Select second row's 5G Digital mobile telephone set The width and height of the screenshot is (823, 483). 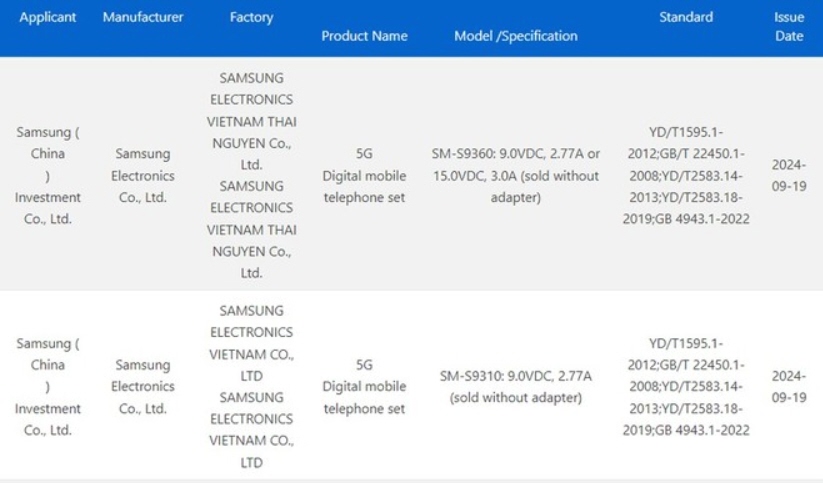(x=364, y=386)
